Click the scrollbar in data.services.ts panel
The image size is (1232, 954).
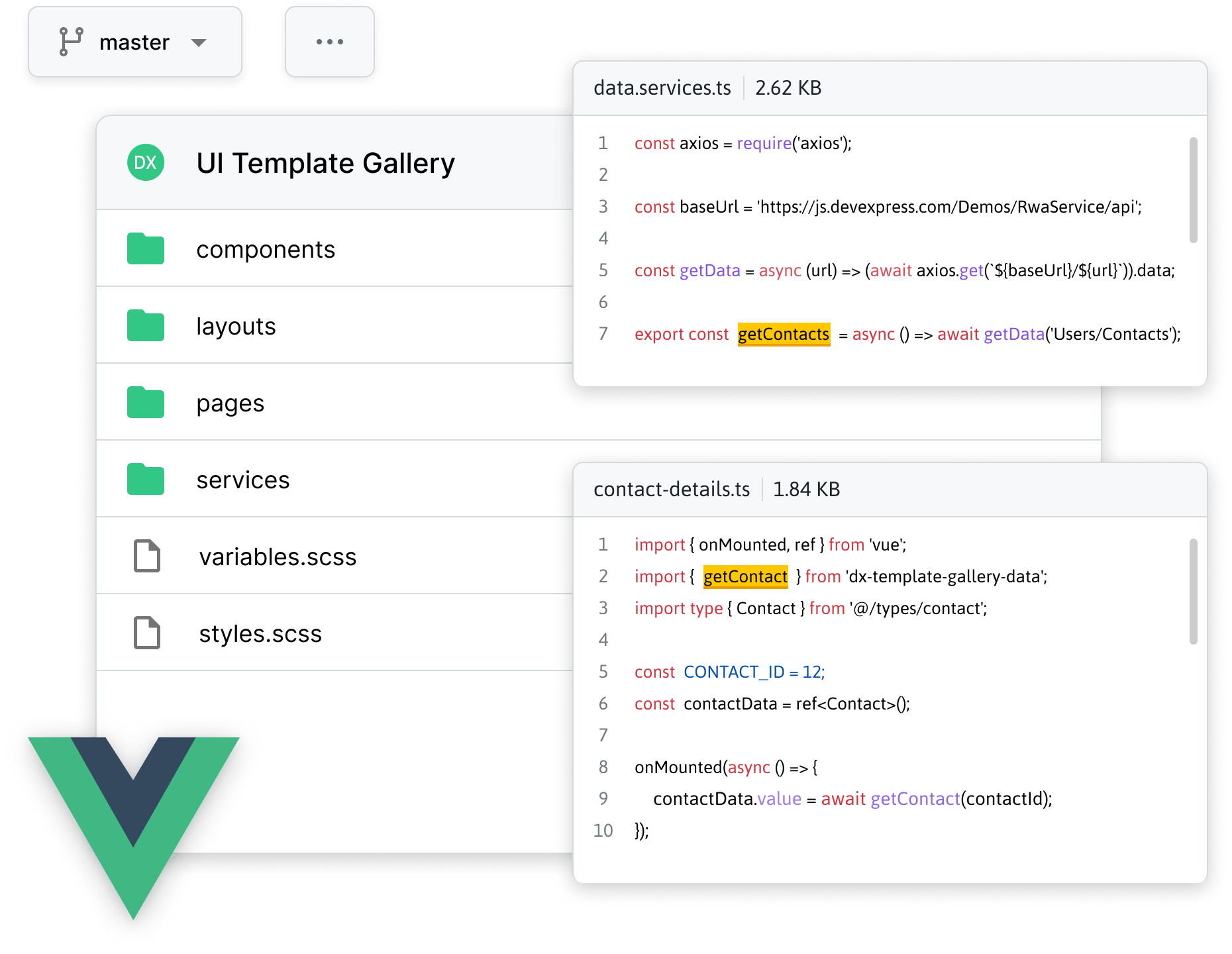tap(1193, 190)
